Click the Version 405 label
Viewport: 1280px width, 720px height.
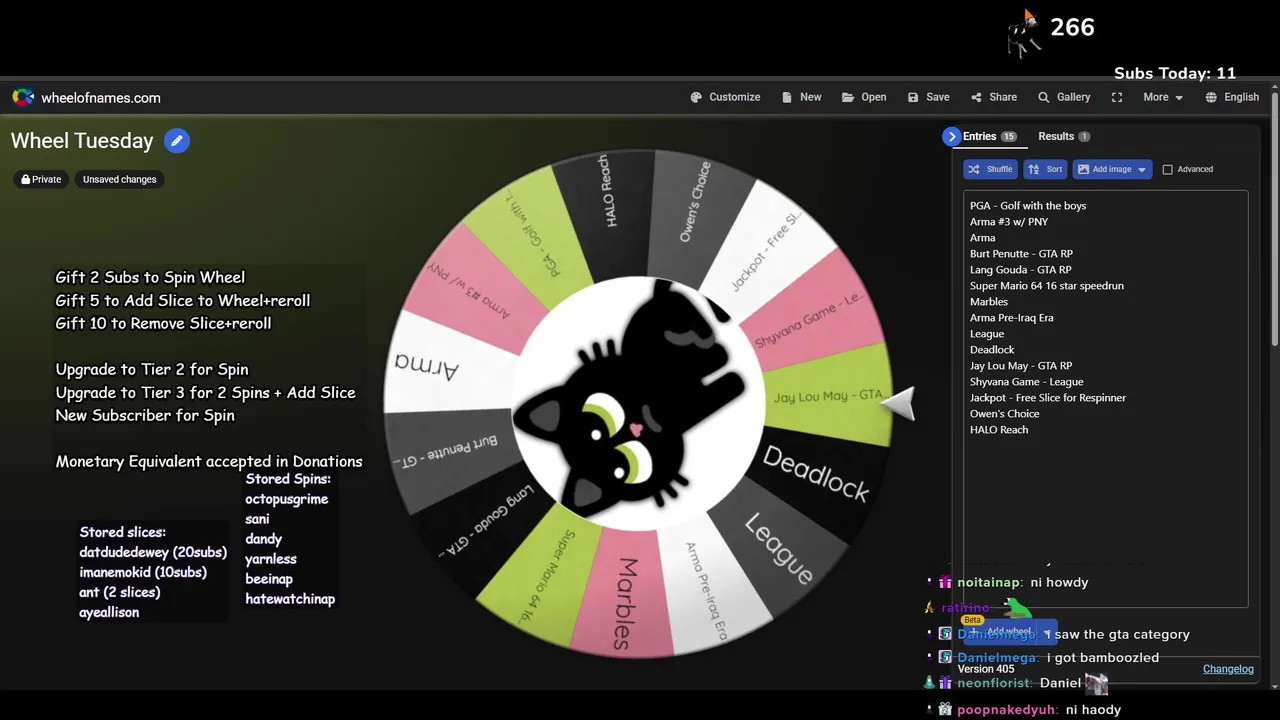[x=986, y=669]
